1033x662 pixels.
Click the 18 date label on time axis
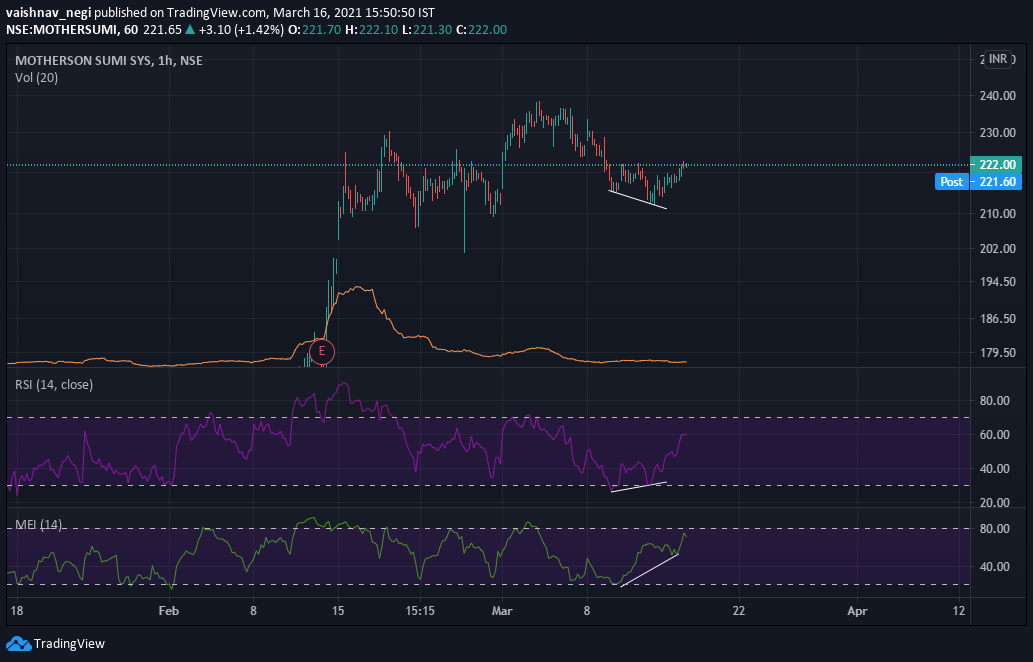pos(16,611)
